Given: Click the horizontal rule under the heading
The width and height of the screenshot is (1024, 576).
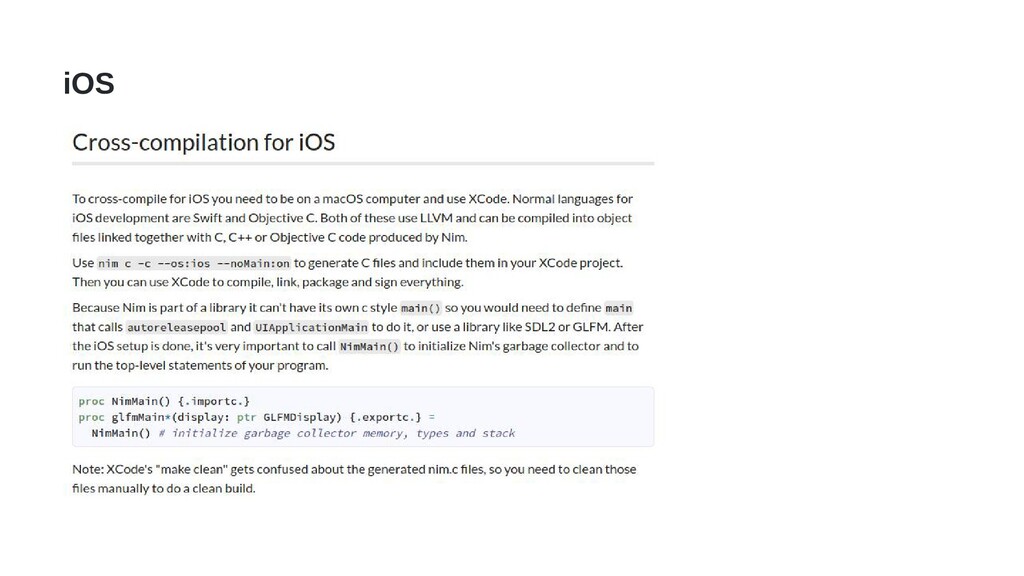Looking at the screenshot, I should click(363, 163).
